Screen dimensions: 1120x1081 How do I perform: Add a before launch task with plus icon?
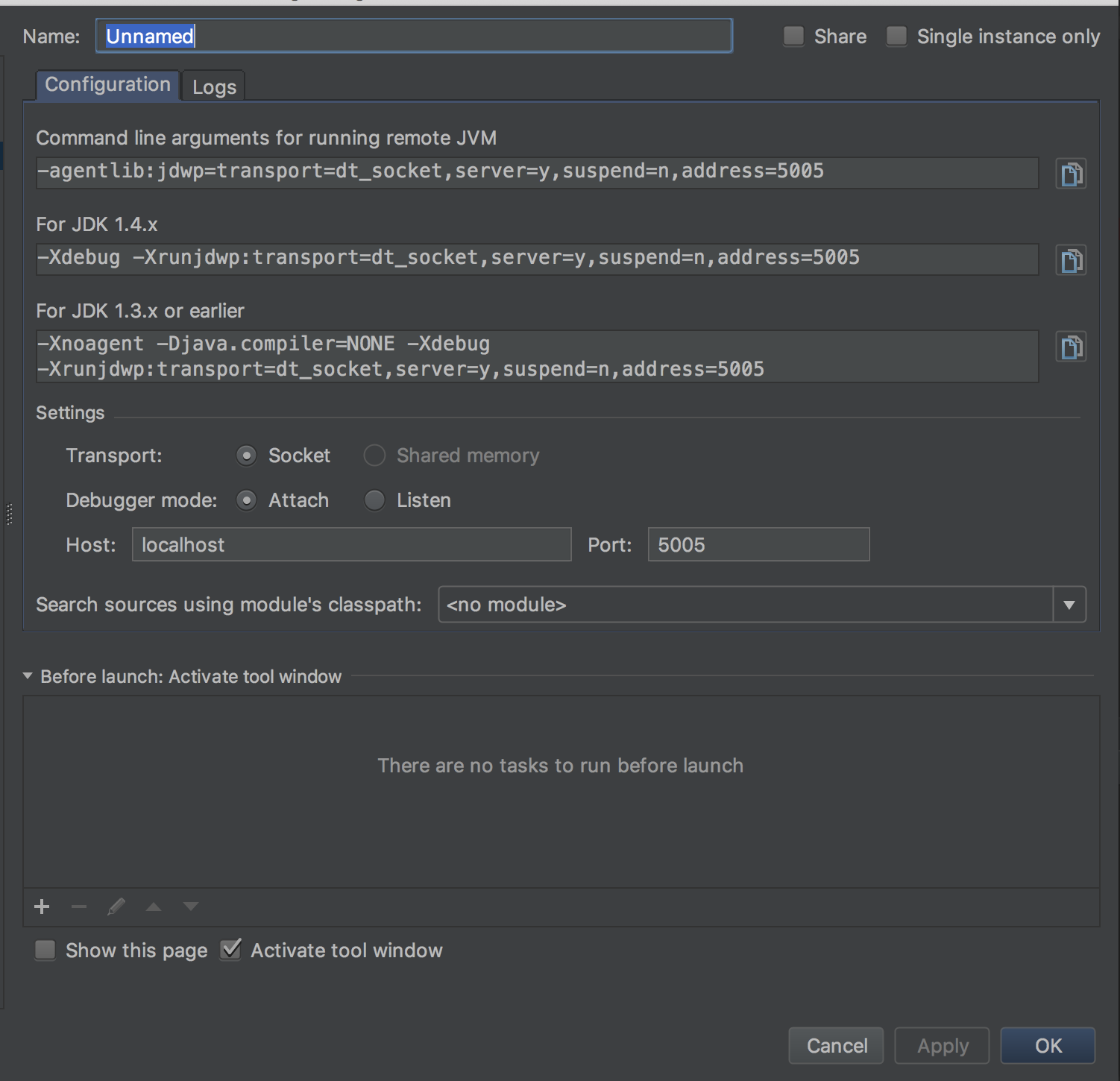[x=42, y=907]
